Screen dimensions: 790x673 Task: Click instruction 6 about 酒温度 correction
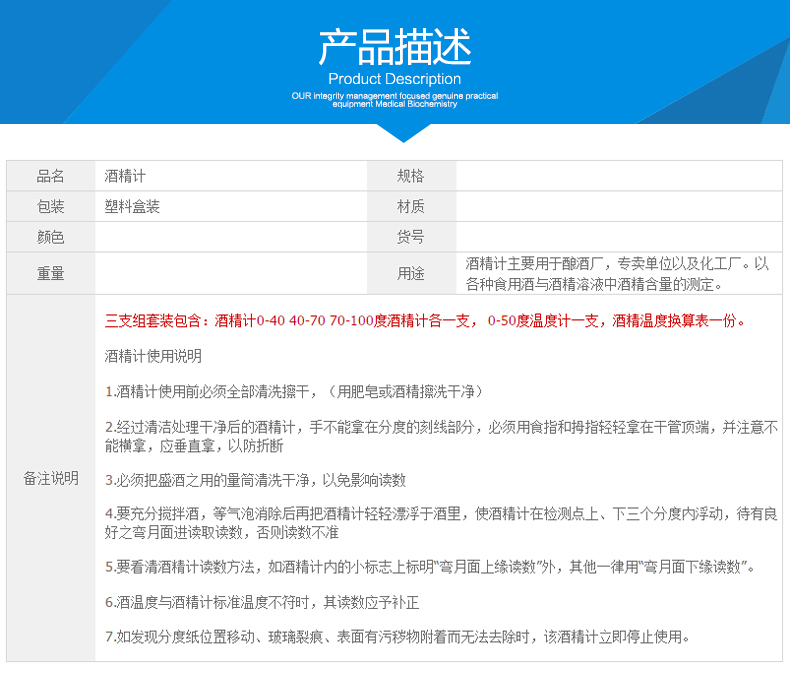click(x=262, y=602)
